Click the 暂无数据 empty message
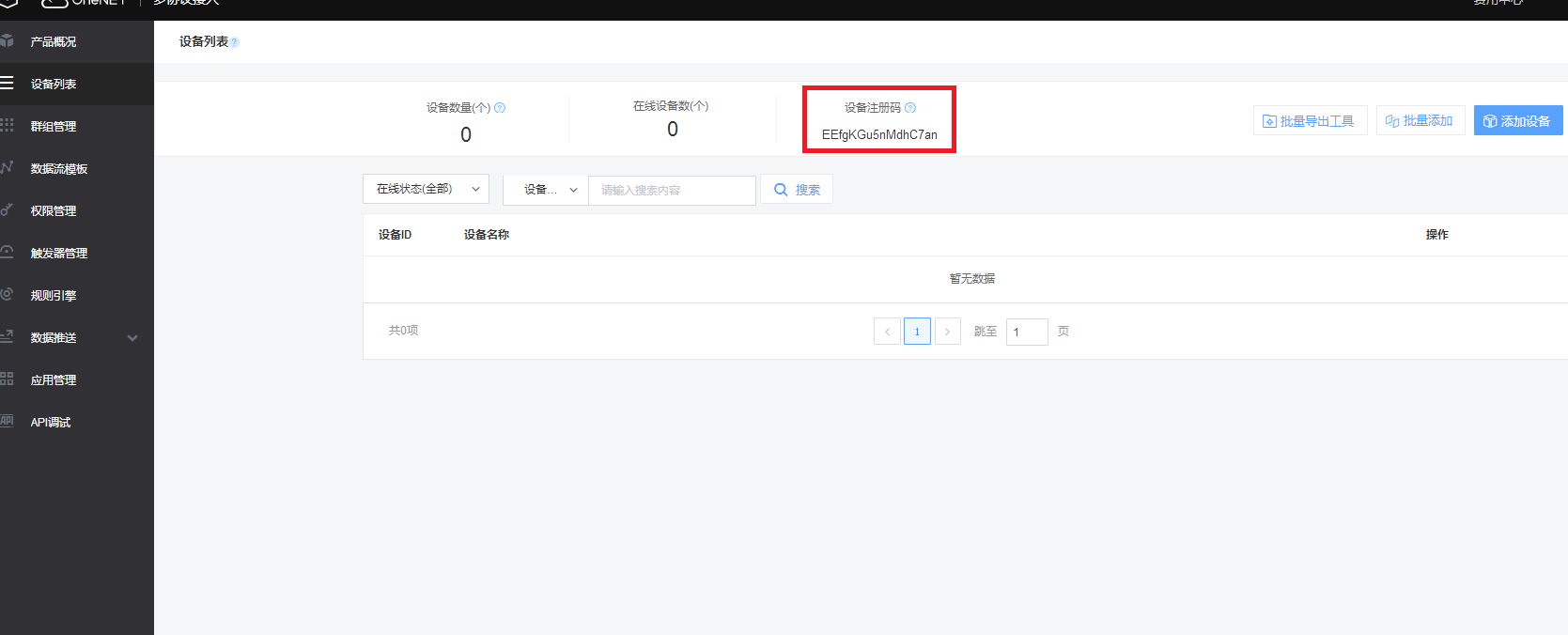Image resolution: width=1568 pixels, height=635 pixels. click(971, 279)
